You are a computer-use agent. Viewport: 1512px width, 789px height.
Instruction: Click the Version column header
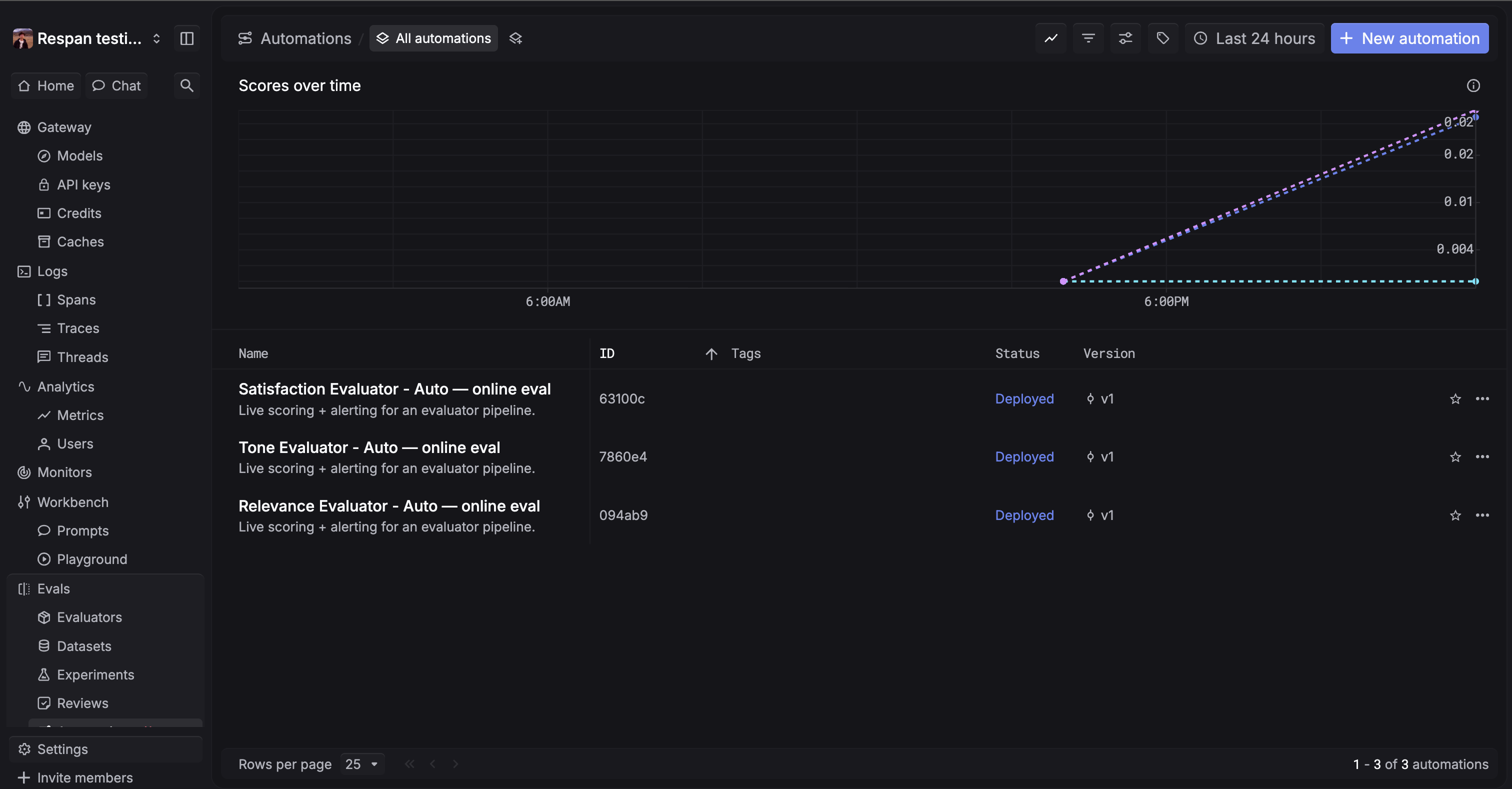1109,354
